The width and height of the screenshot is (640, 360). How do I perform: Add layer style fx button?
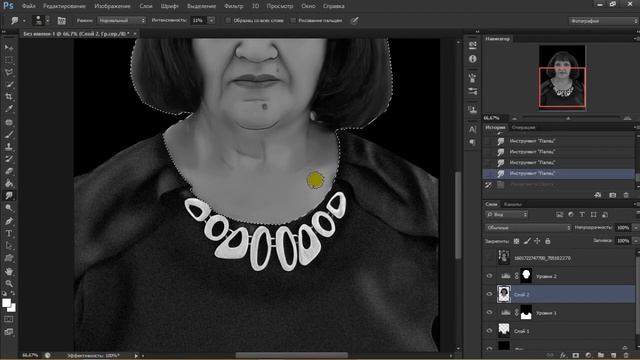[563, 355]
